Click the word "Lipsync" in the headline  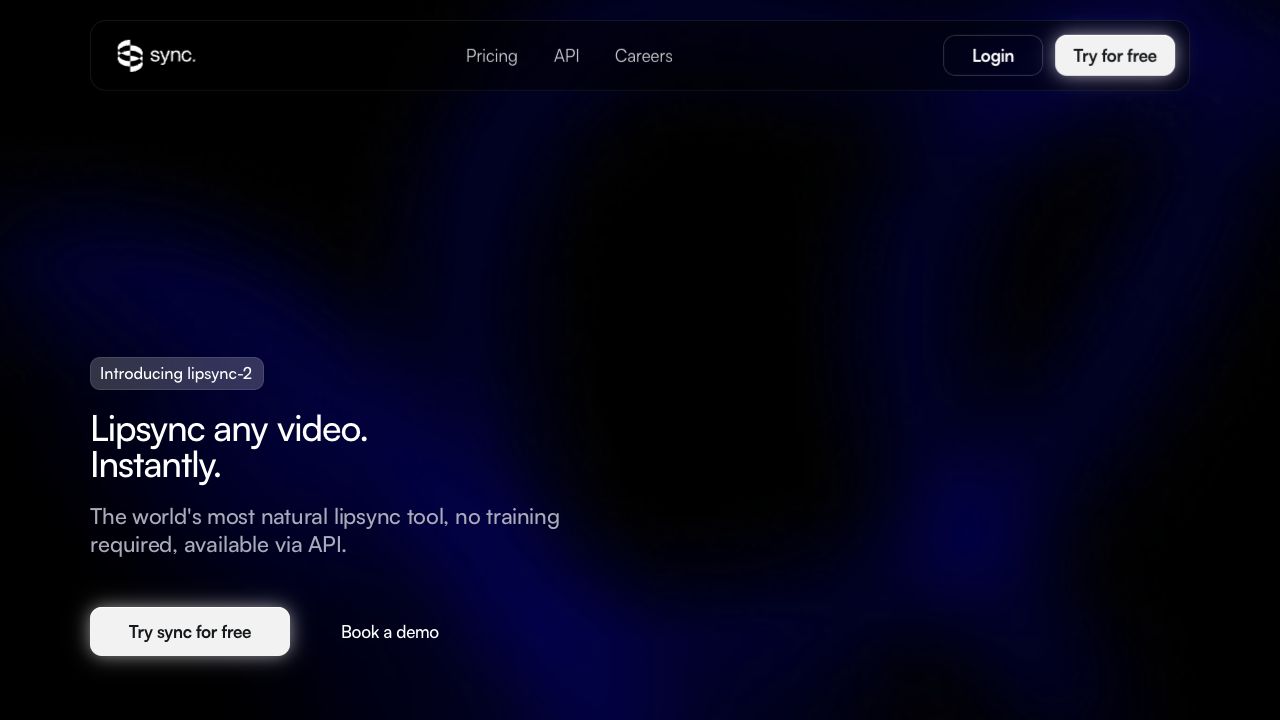[x=148, y=429]
